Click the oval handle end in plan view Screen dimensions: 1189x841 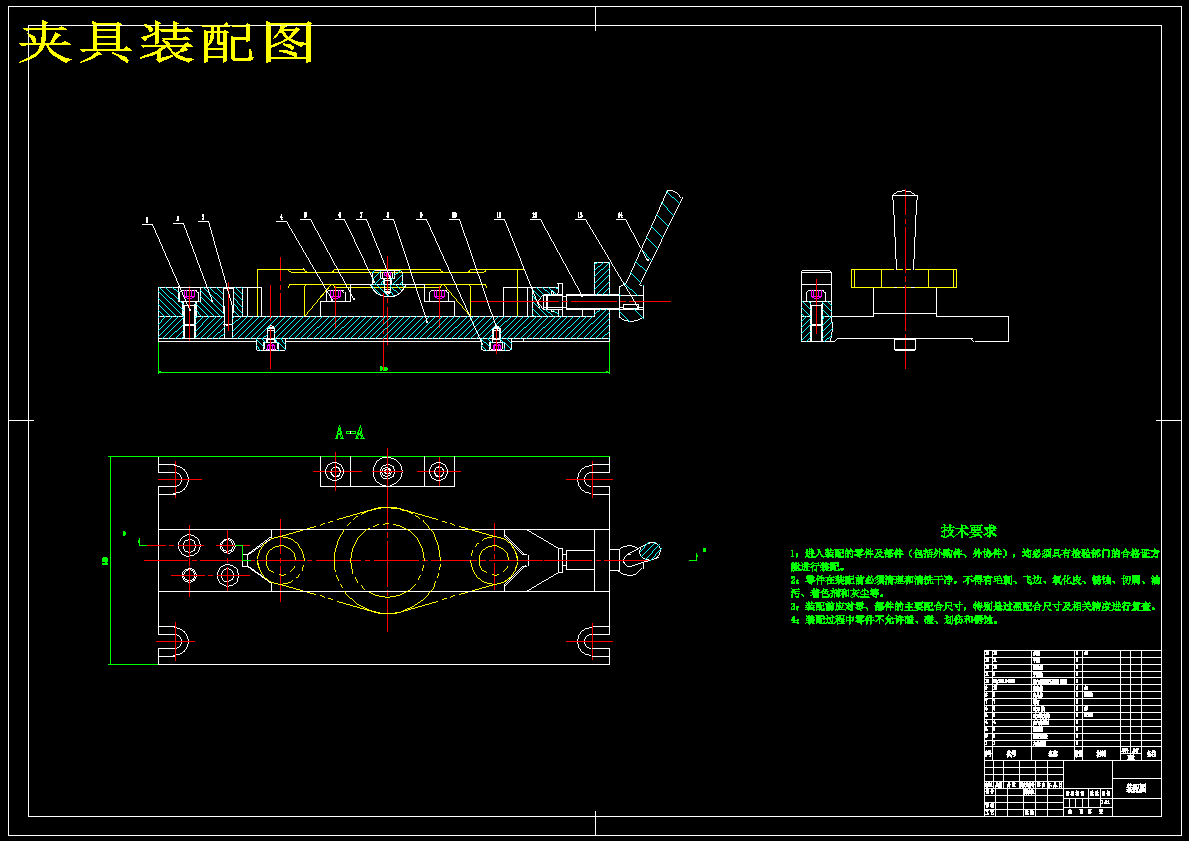(650, 551)
